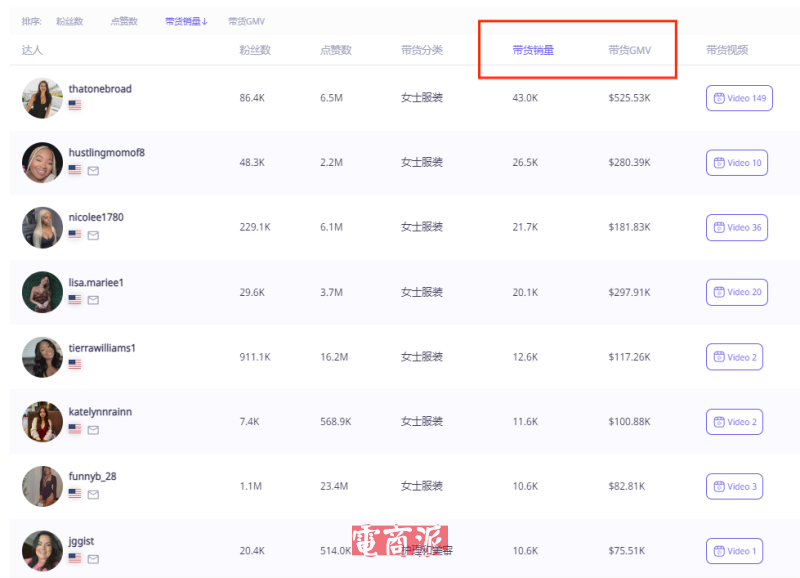
Task: Toggle 带货销量 descending sort option
Action: click(x=186, y=21)
